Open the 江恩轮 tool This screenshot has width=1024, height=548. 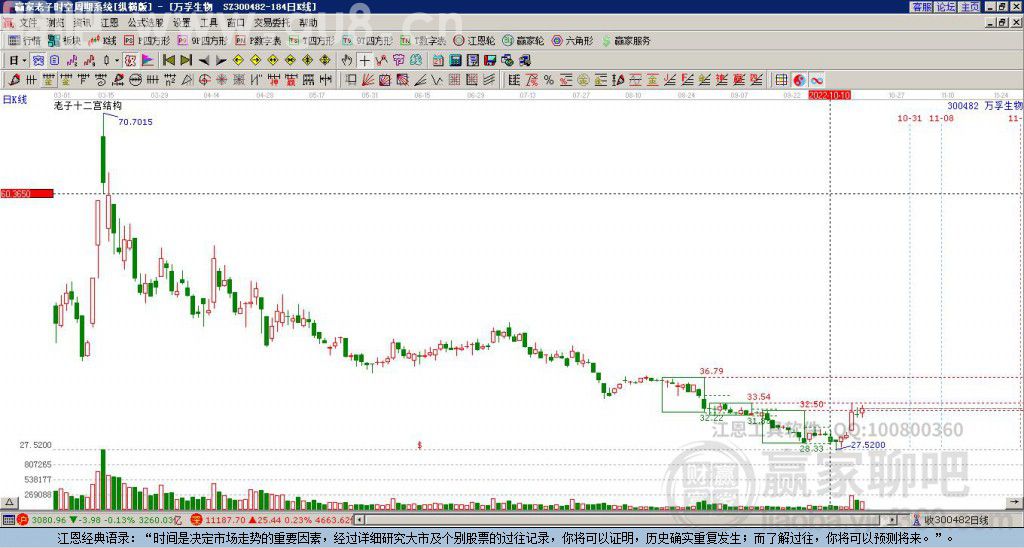click(x=474, y=40)
